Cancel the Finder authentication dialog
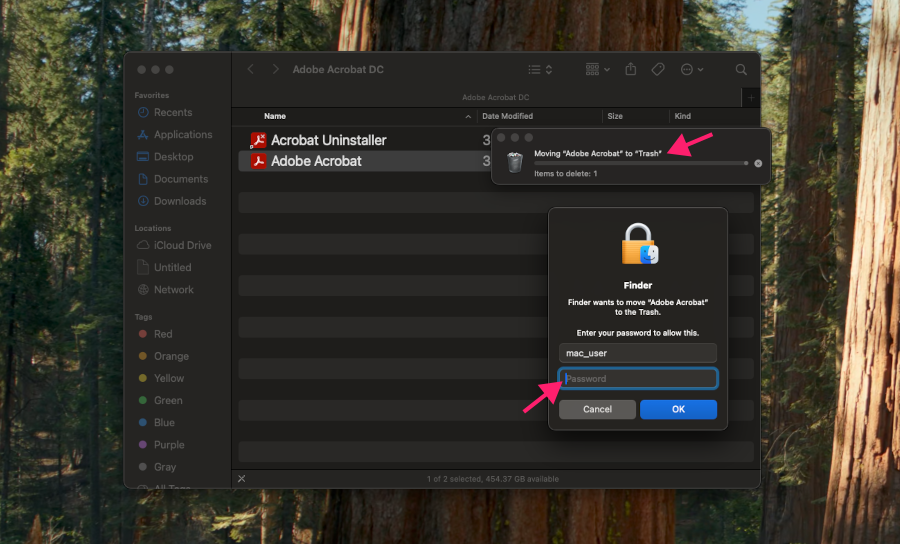900x544 pixels. [598, 409]
